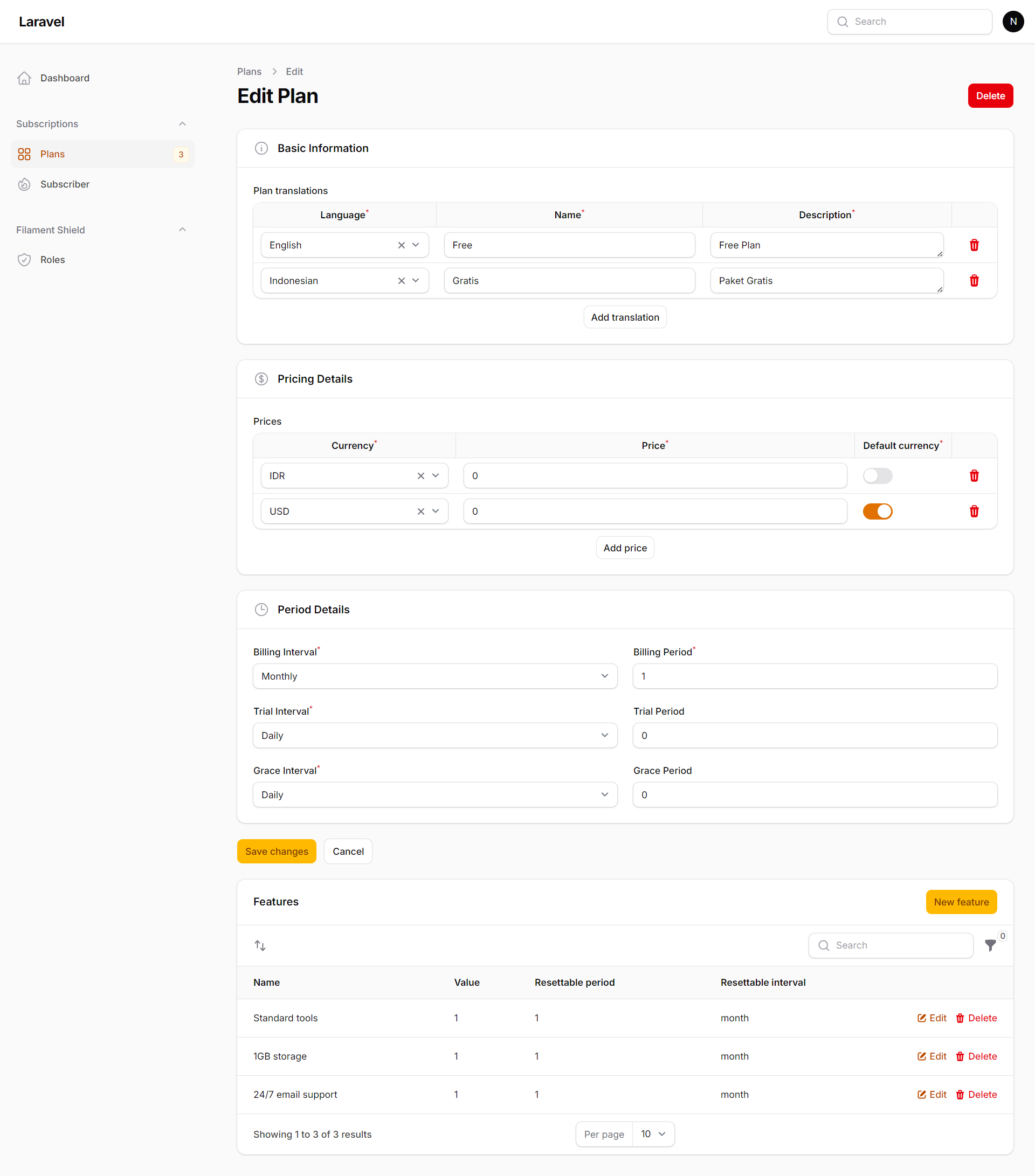Click Save changes button
Image resolution: width=1035 pixels, height=1176 pixels.
tap(277, 851)
